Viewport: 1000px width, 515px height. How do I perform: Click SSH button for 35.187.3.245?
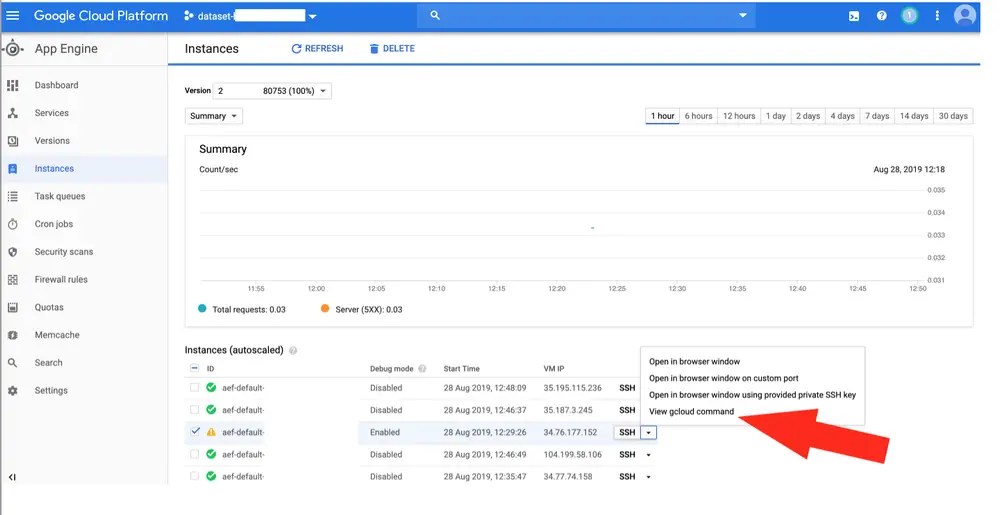point(628,410)
